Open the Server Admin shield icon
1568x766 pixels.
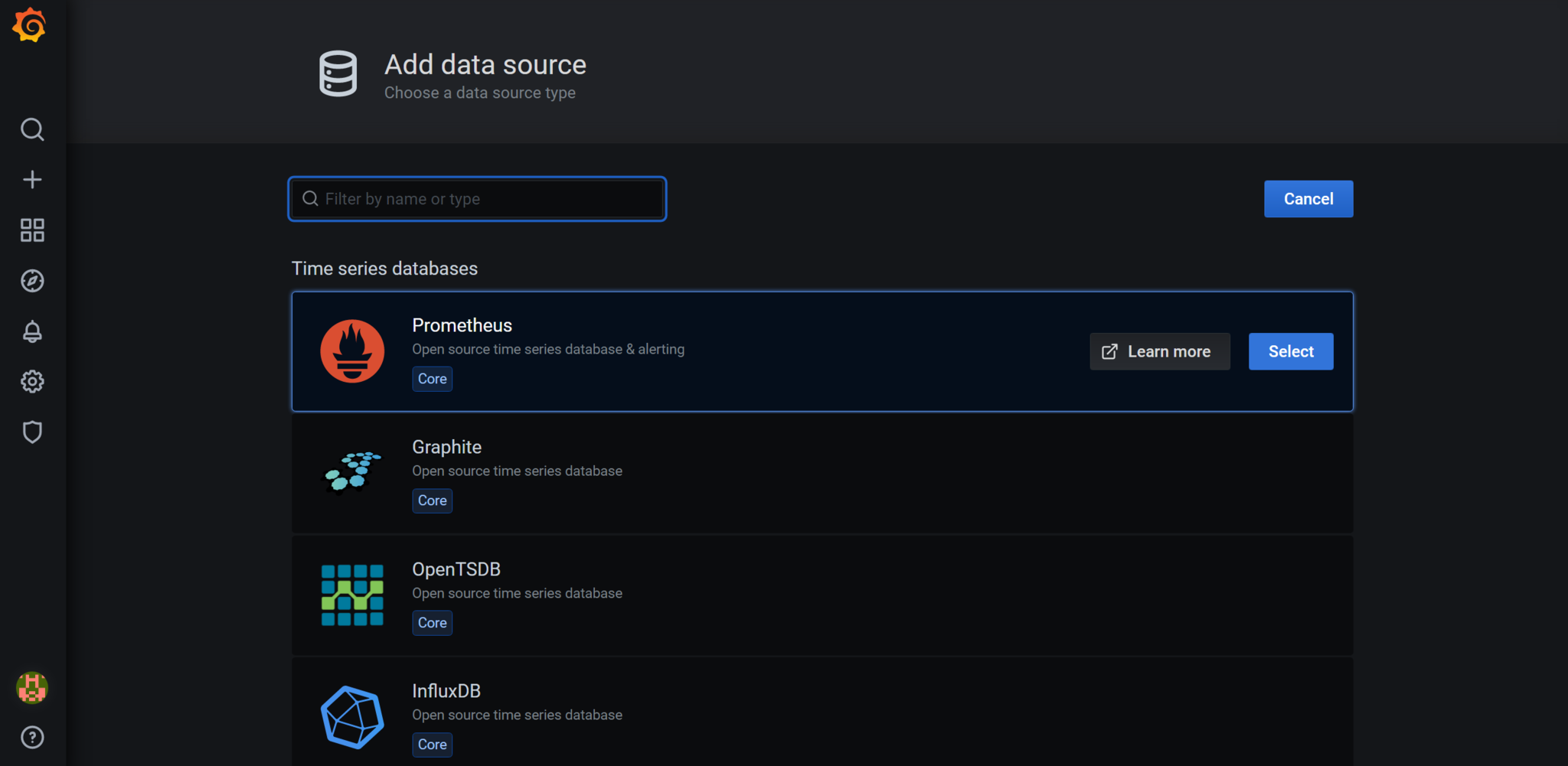[32, 432]
